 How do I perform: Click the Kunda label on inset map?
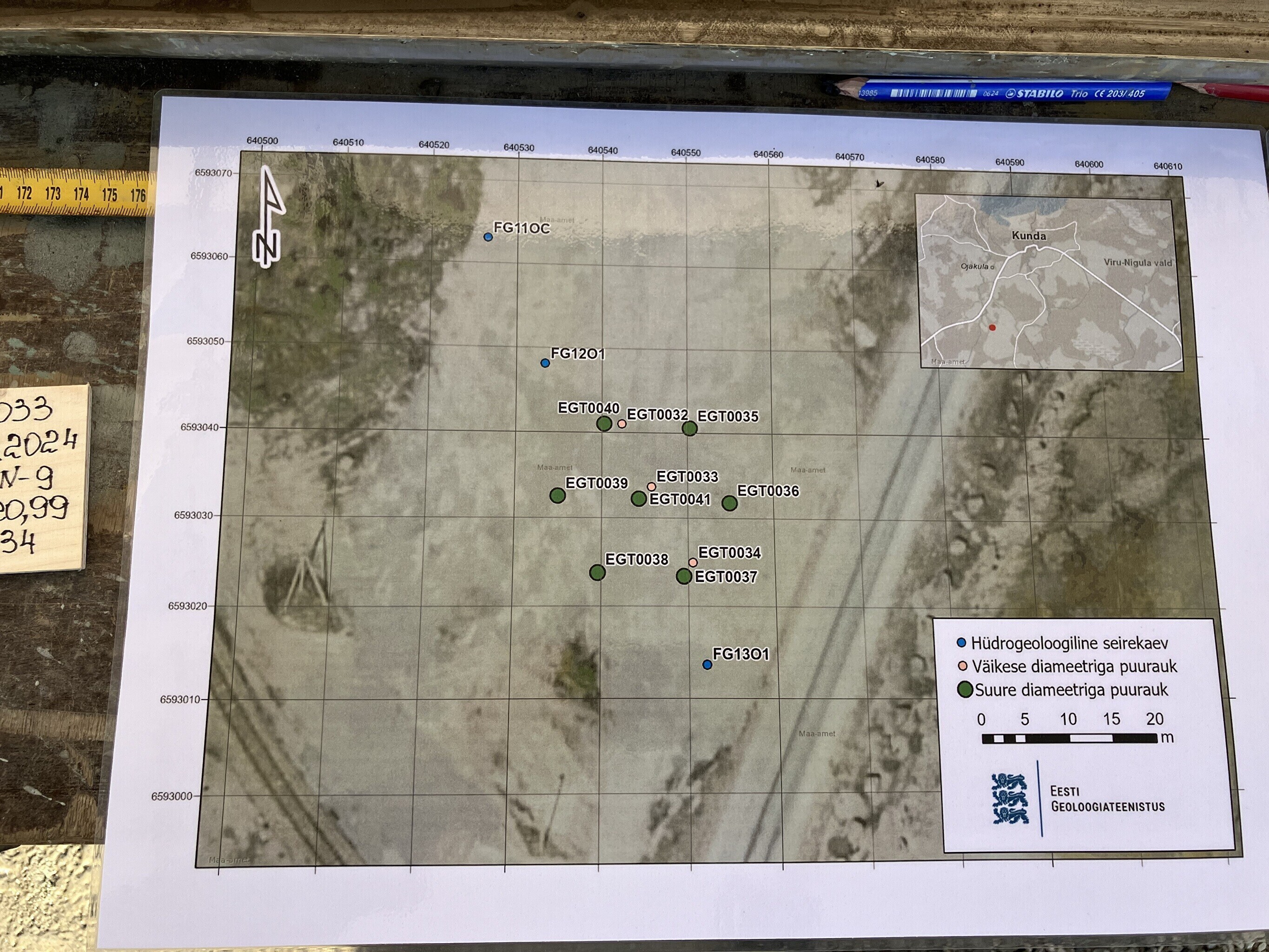tap(1029, 236)
